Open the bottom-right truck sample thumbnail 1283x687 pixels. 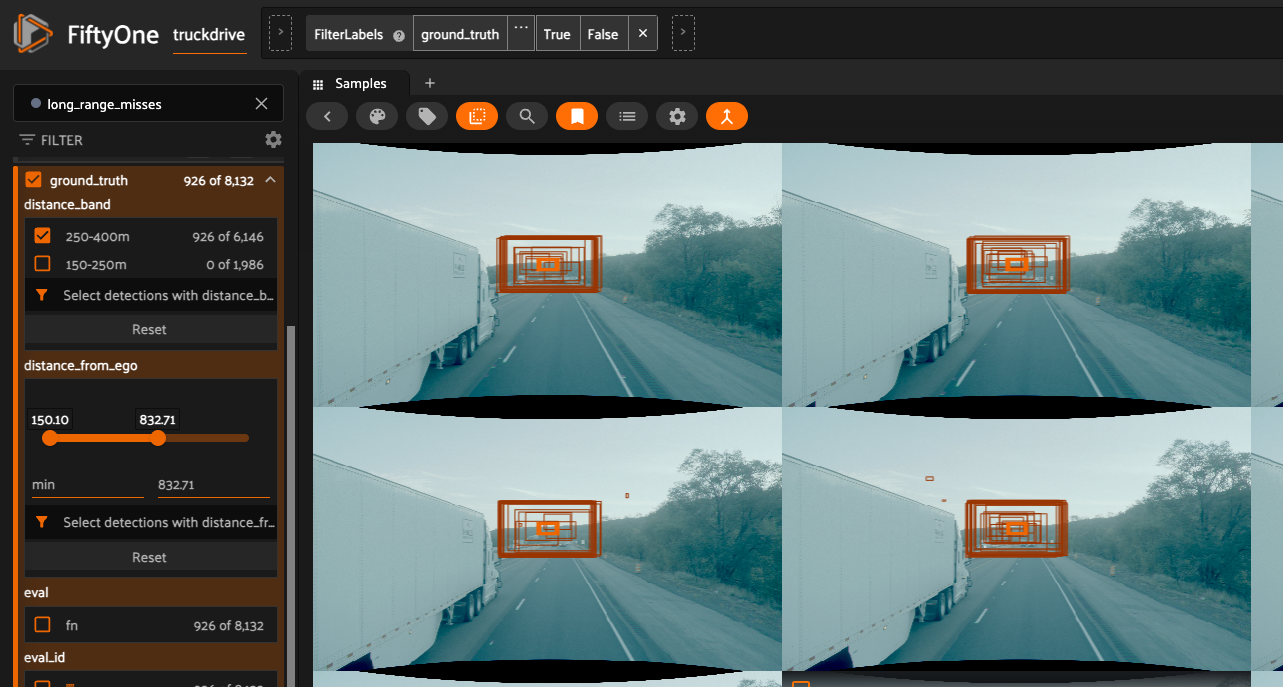1016,540
